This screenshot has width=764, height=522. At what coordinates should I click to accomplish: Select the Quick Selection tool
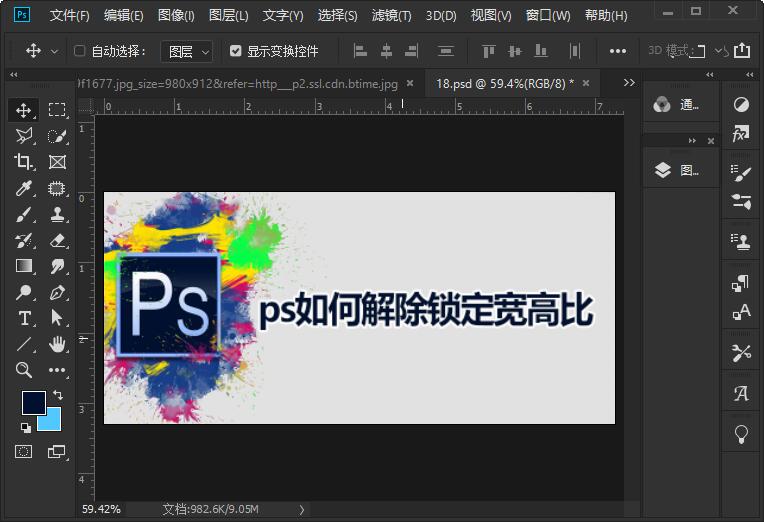coord(57,136)
